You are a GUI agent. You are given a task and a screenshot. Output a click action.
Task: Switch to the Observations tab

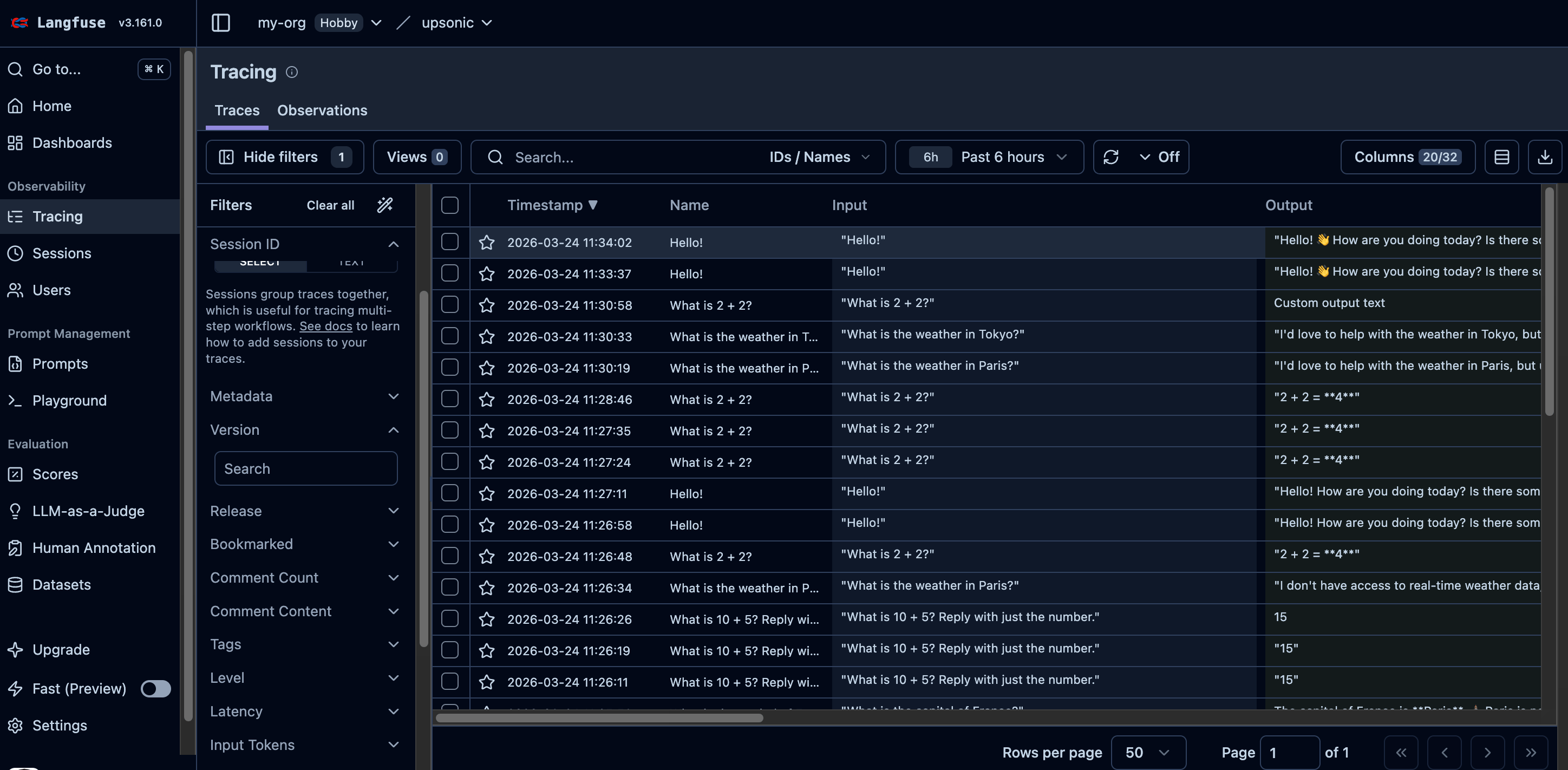tap(322, 111)
